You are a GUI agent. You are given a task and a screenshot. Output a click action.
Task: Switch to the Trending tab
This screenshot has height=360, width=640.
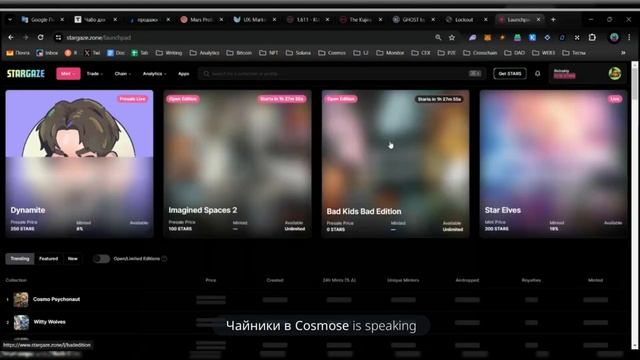(20, 259)
